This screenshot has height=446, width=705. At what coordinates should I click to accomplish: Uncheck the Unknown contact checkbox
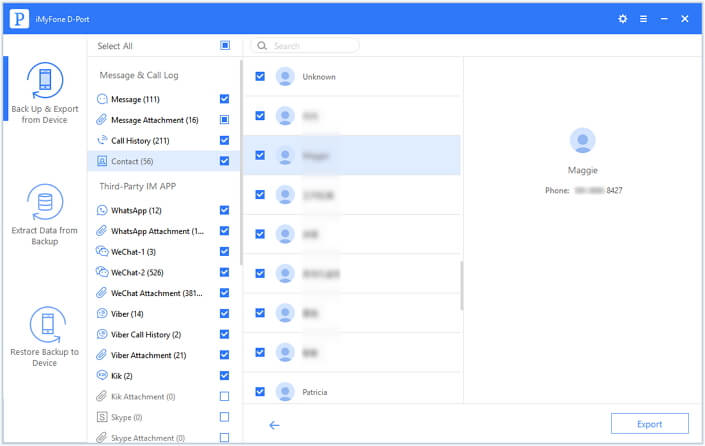pos(260,76)
